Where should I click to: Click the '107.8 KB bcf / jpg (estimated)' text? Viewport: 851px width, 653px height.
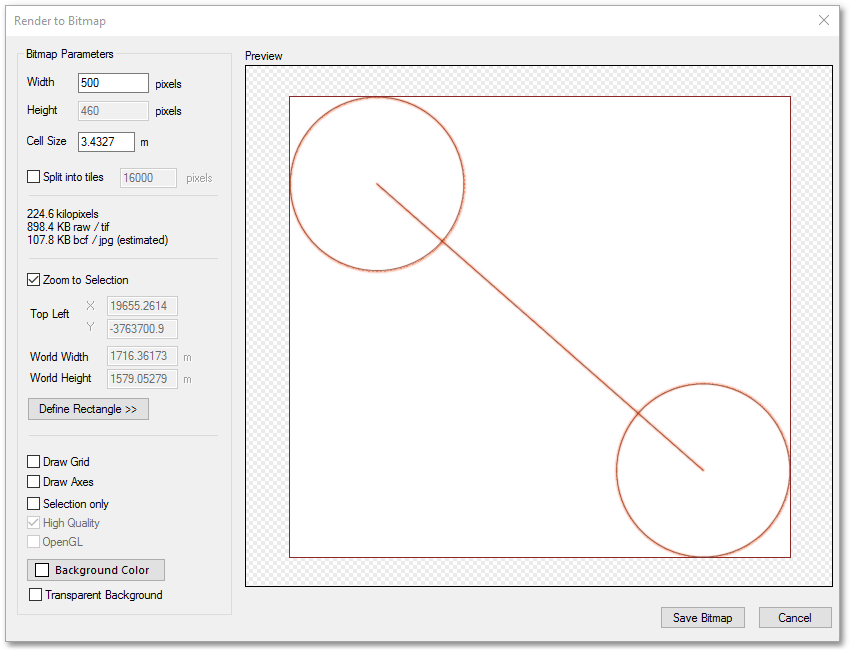98,240
